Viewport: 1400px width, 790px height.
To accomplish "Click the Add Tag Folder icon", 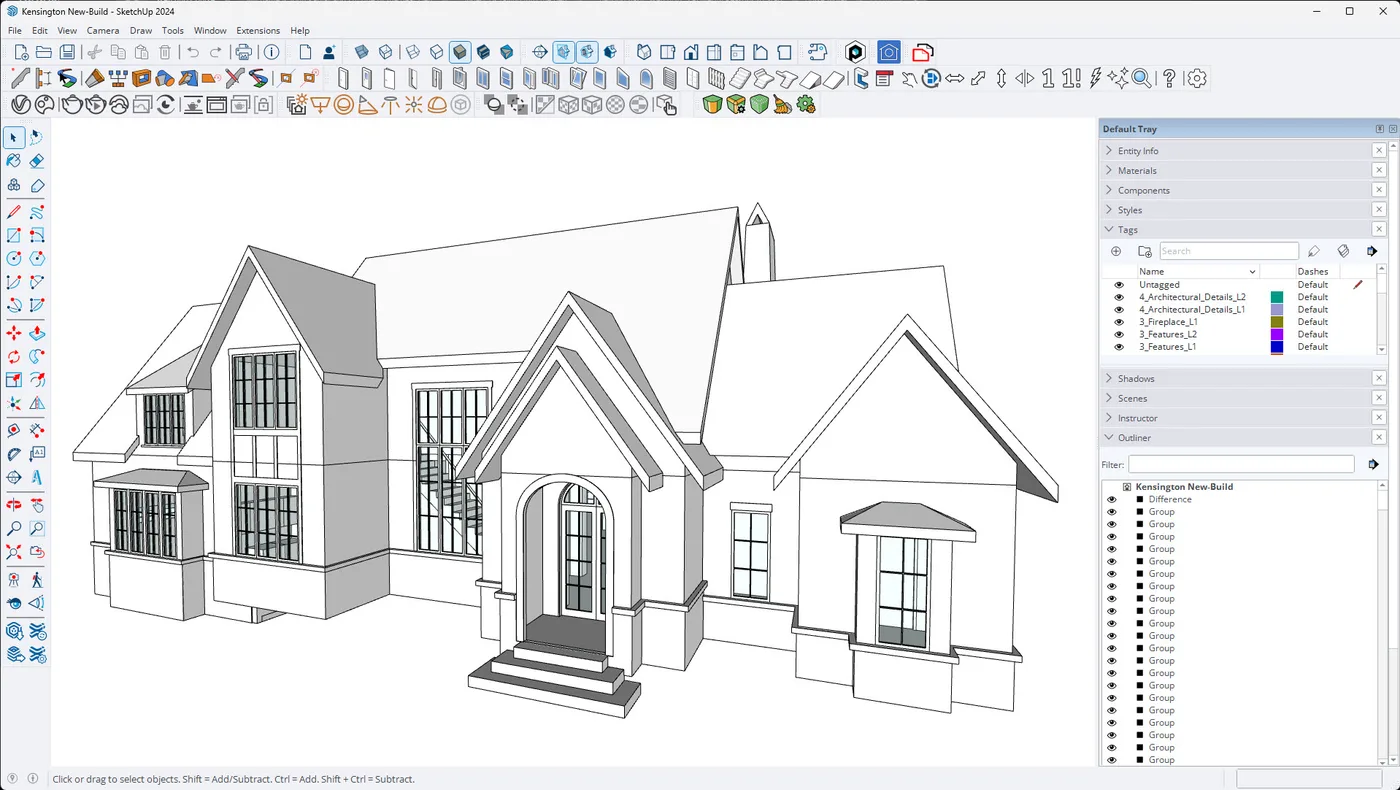I will tap(1144, 251).
